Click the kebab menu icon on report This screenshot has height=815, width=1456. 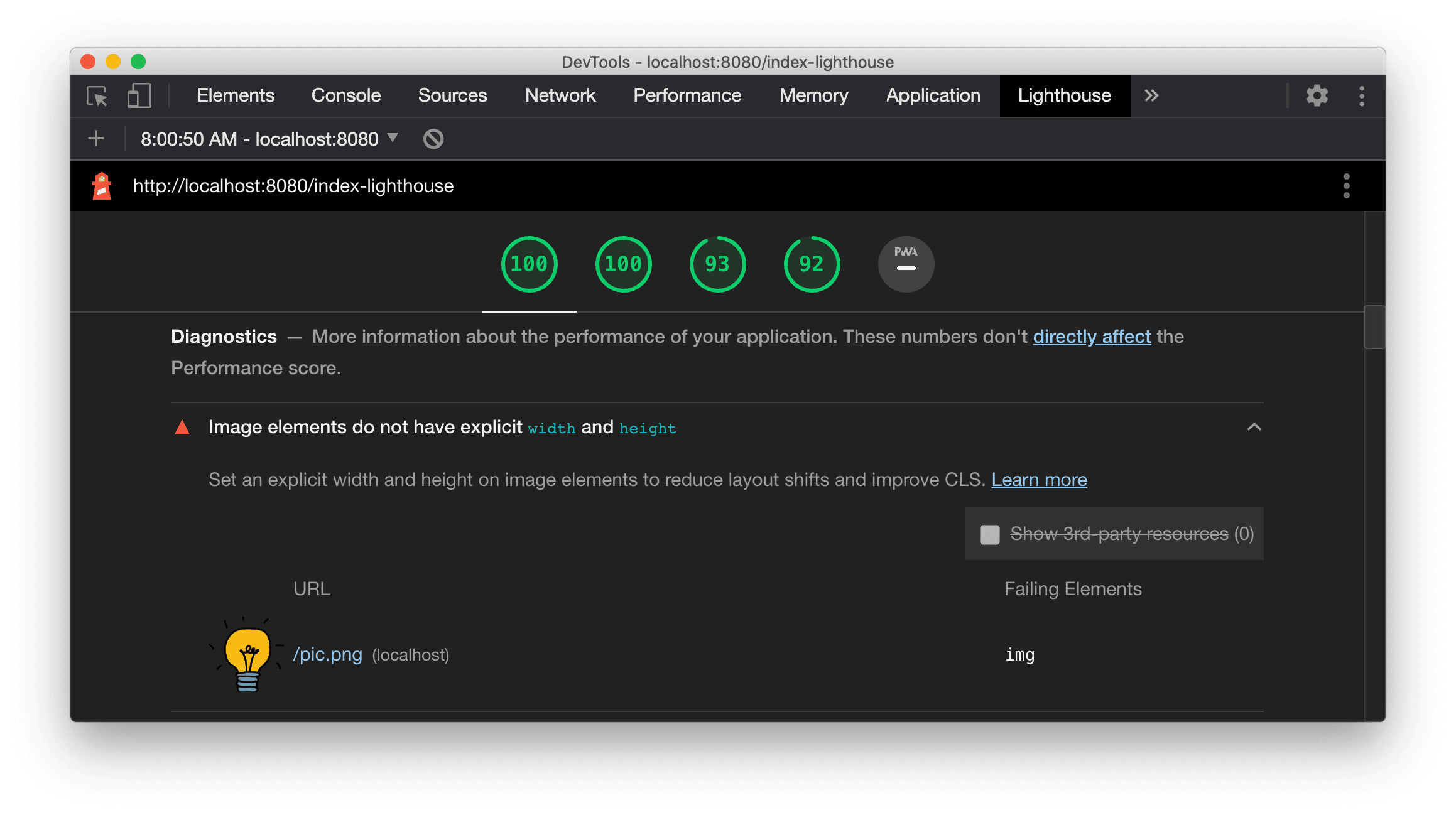(x=1347, y=186)
